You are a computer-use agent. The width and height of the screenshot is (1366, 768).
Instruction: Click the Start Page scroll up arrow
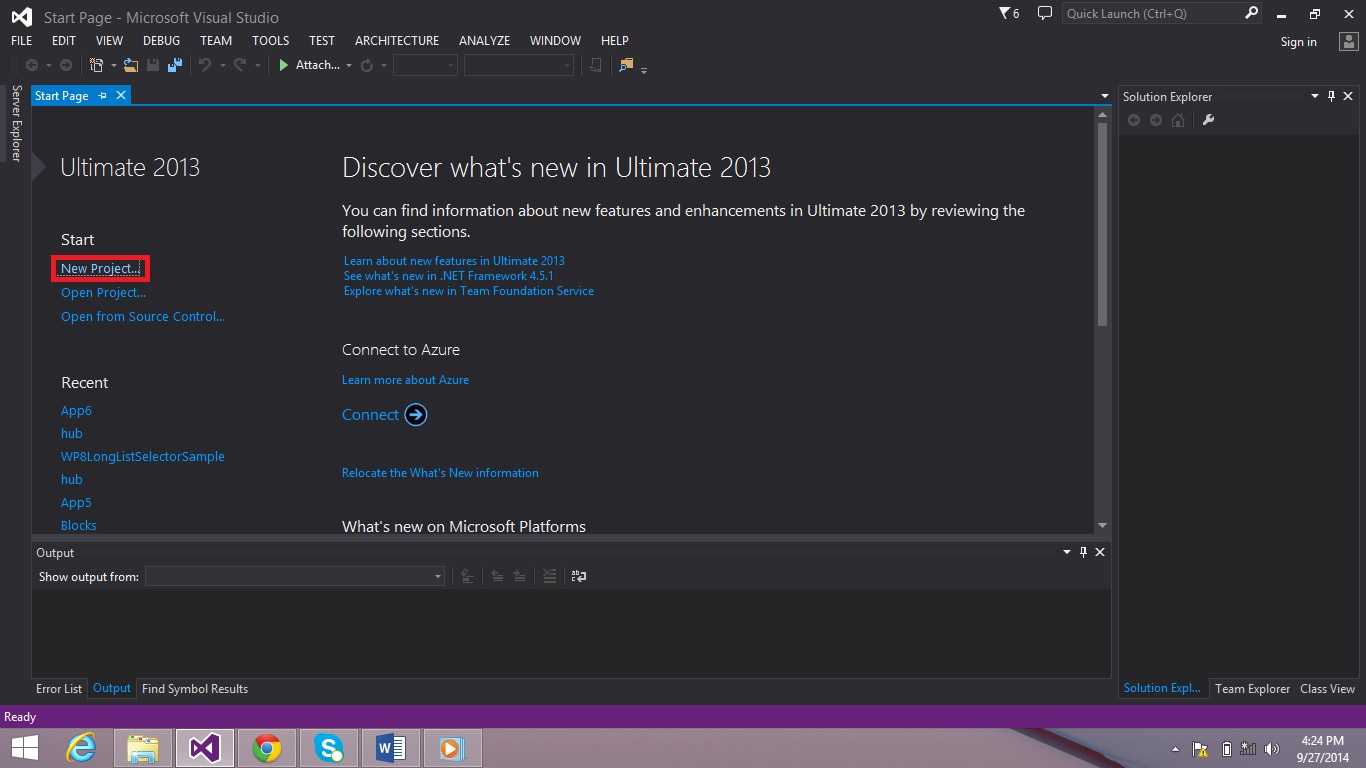point(1102,115)
